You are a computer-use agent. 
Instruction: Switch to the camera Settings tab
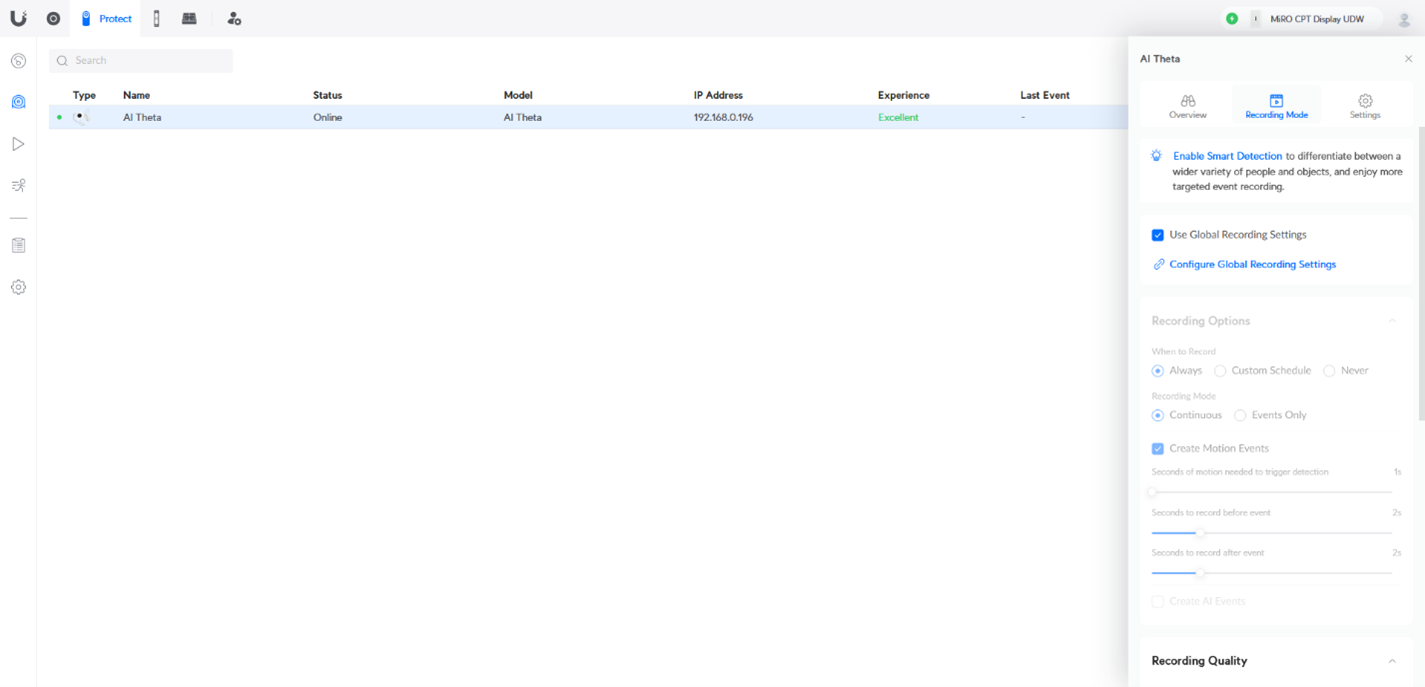[1364, 106]
